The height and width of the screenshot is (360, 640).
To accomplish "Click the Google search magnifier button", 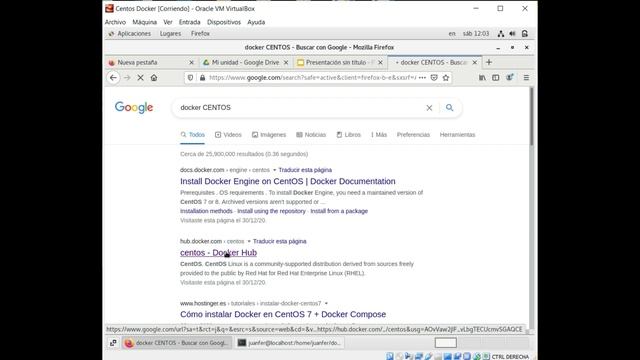I will pos(449,108).
